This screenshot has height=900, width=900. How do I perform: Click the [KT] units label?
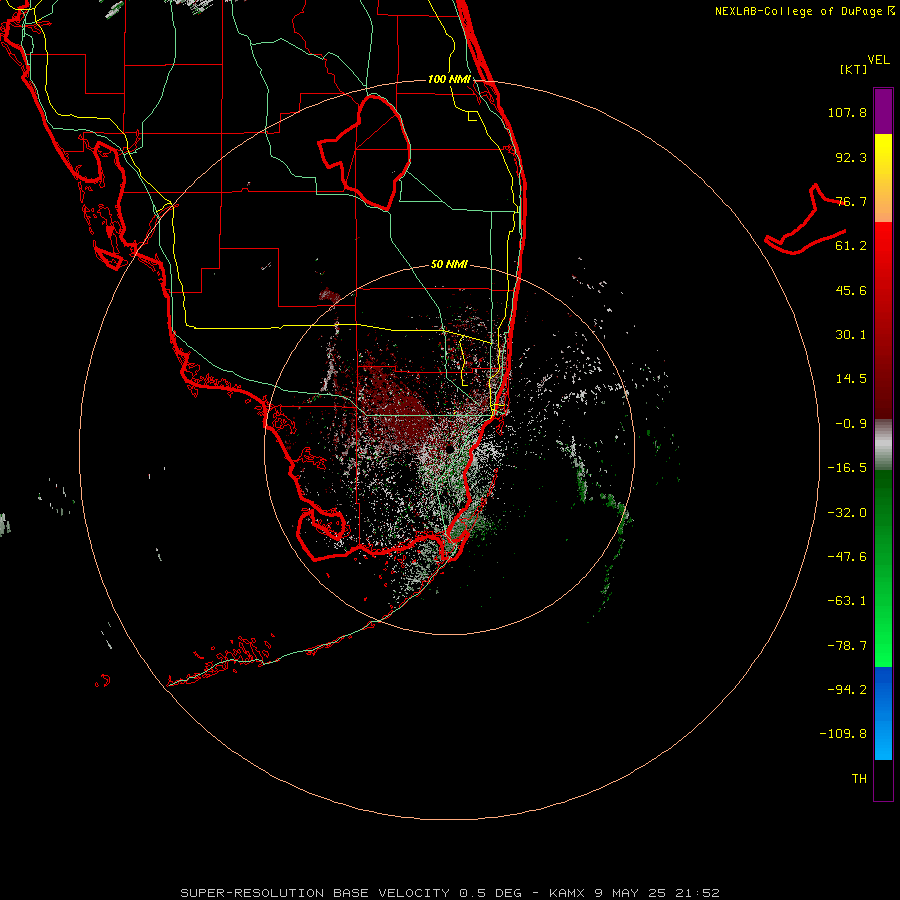[854, 69]
